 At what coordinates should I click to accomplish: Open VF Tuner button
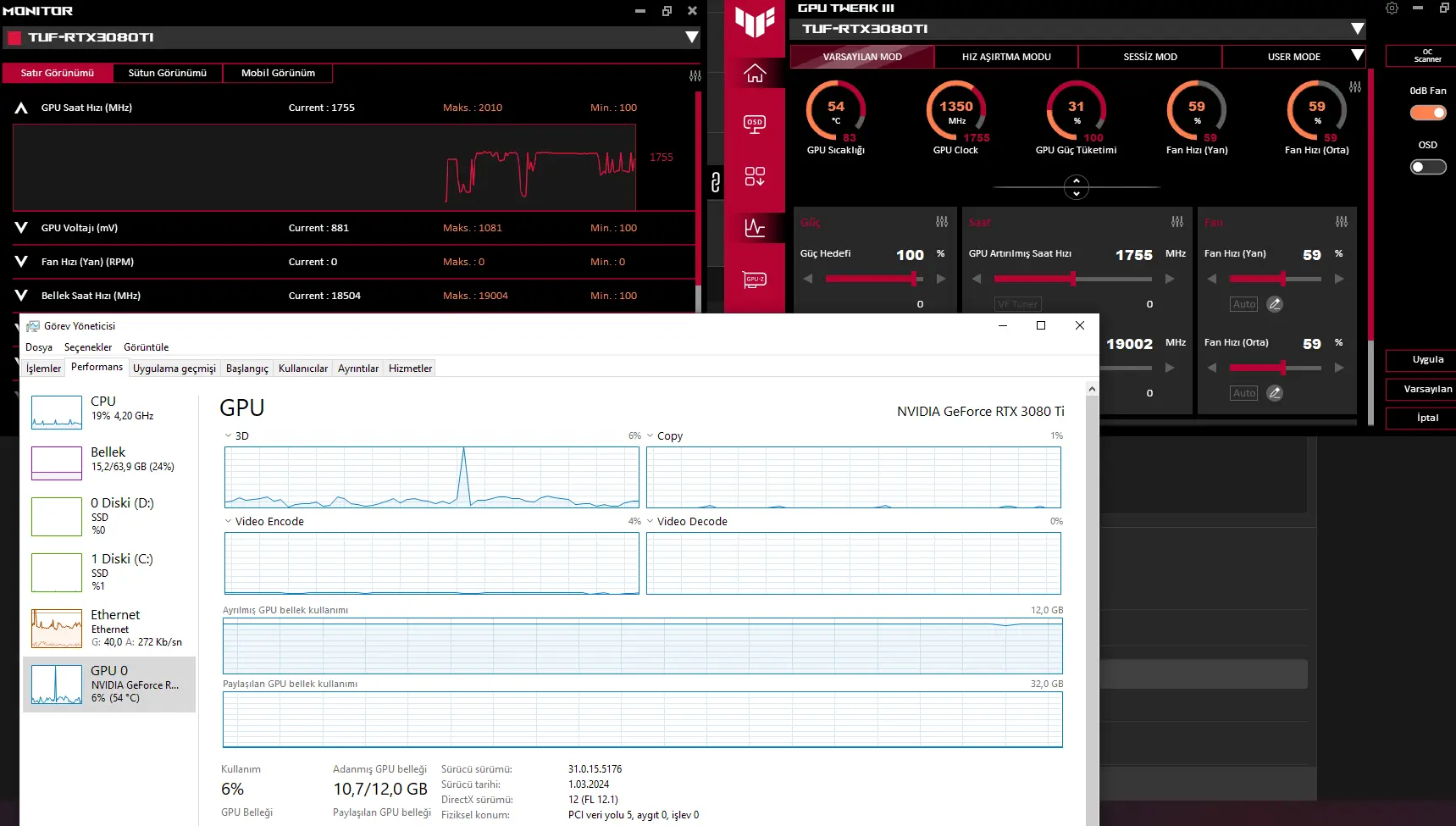point(1018,304)
